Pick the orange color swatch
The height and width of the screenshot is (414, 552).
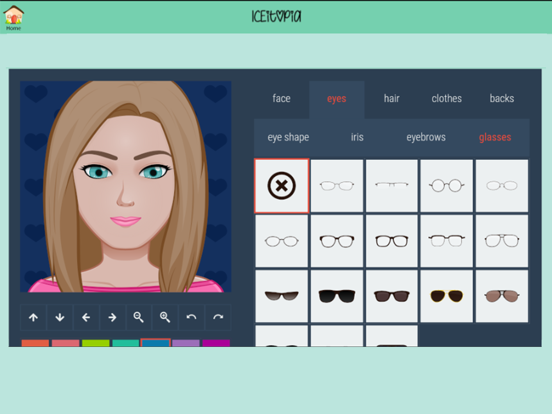click(x=35, y=343)
